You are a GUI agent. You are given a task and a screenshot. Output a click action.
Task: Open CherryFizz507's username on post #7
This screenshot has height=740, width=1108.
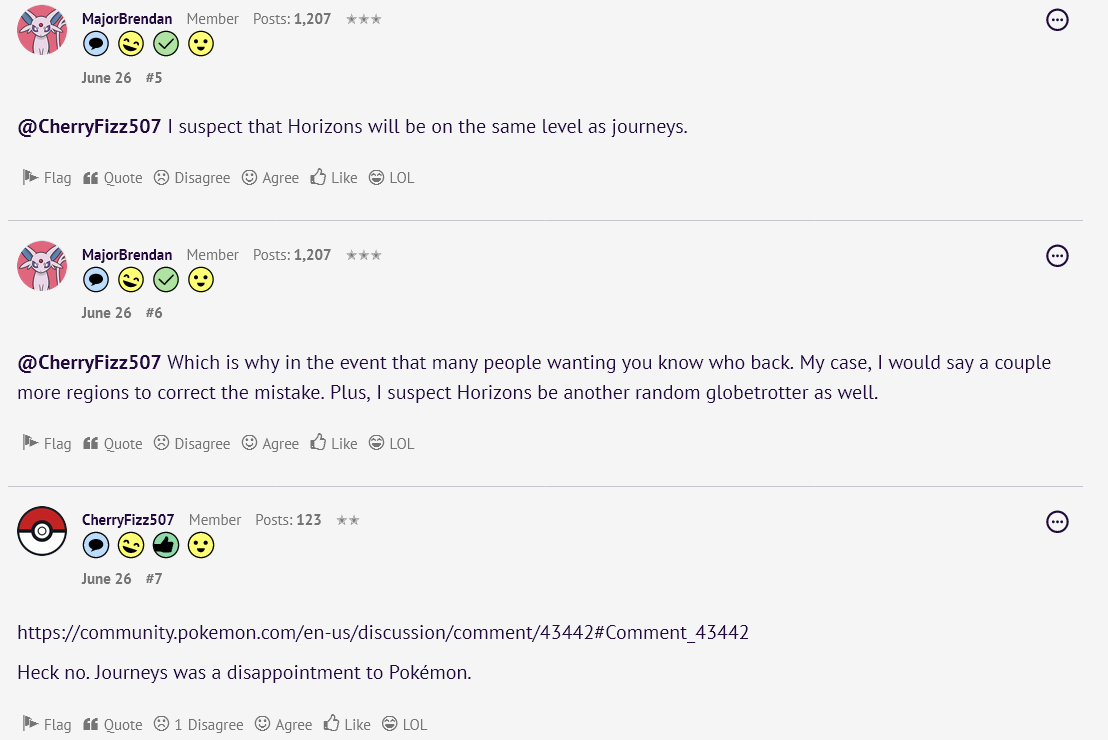tap(128, 520)
